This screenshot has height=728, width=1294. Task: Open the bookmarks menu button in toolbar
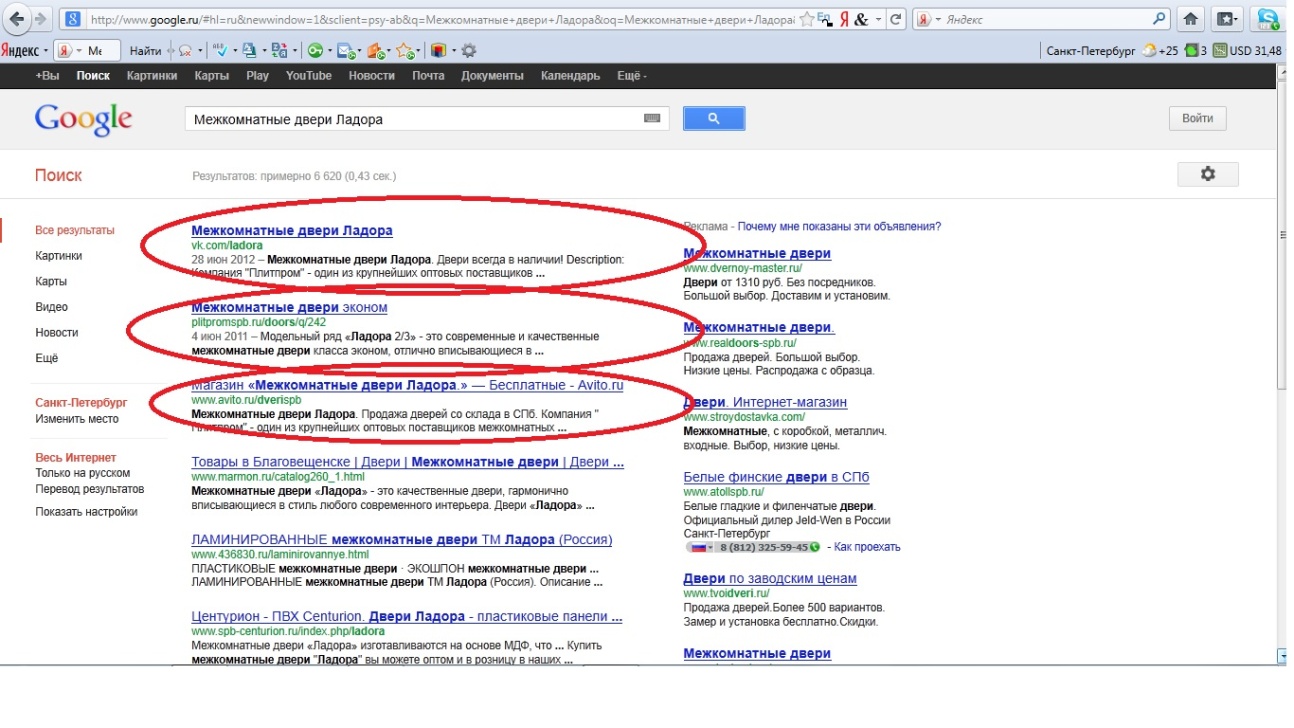click(x=1227, y=19)
